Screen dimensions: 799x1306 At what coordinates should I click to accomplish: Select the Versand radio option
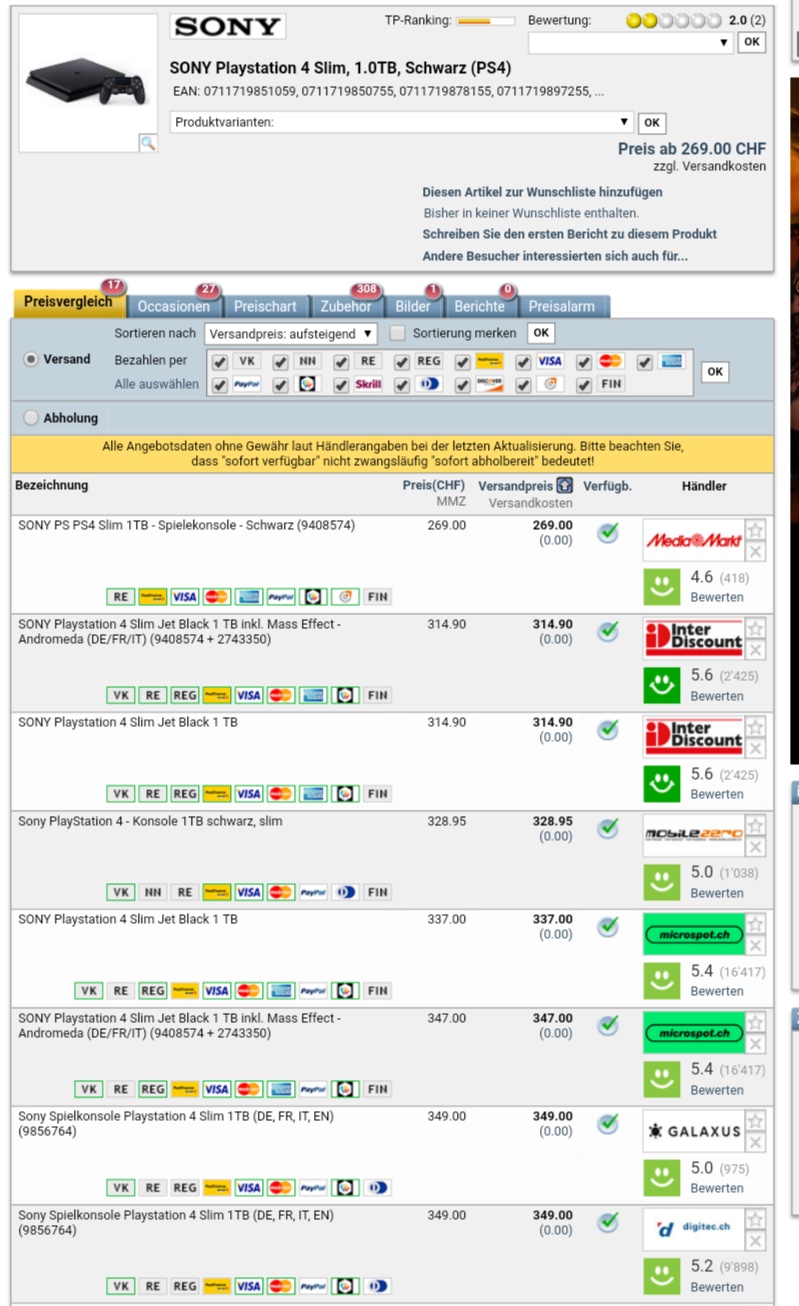coord(31,359)
